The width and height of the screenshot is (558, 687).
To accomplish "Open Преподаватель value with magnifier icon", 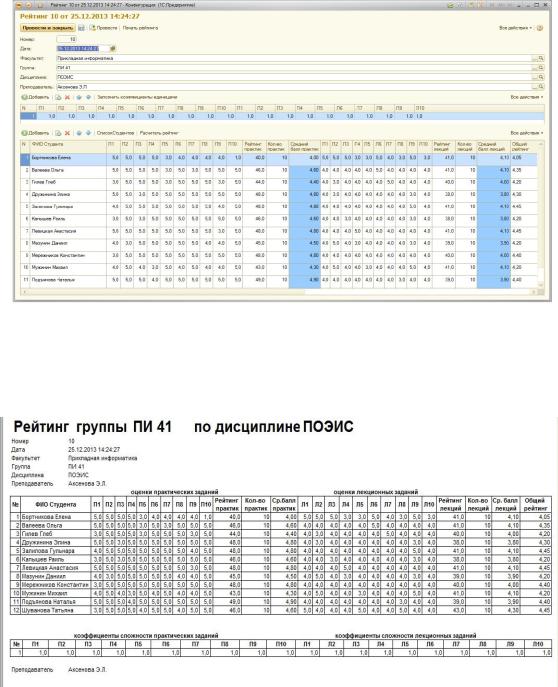I will (x=541, y=87).
